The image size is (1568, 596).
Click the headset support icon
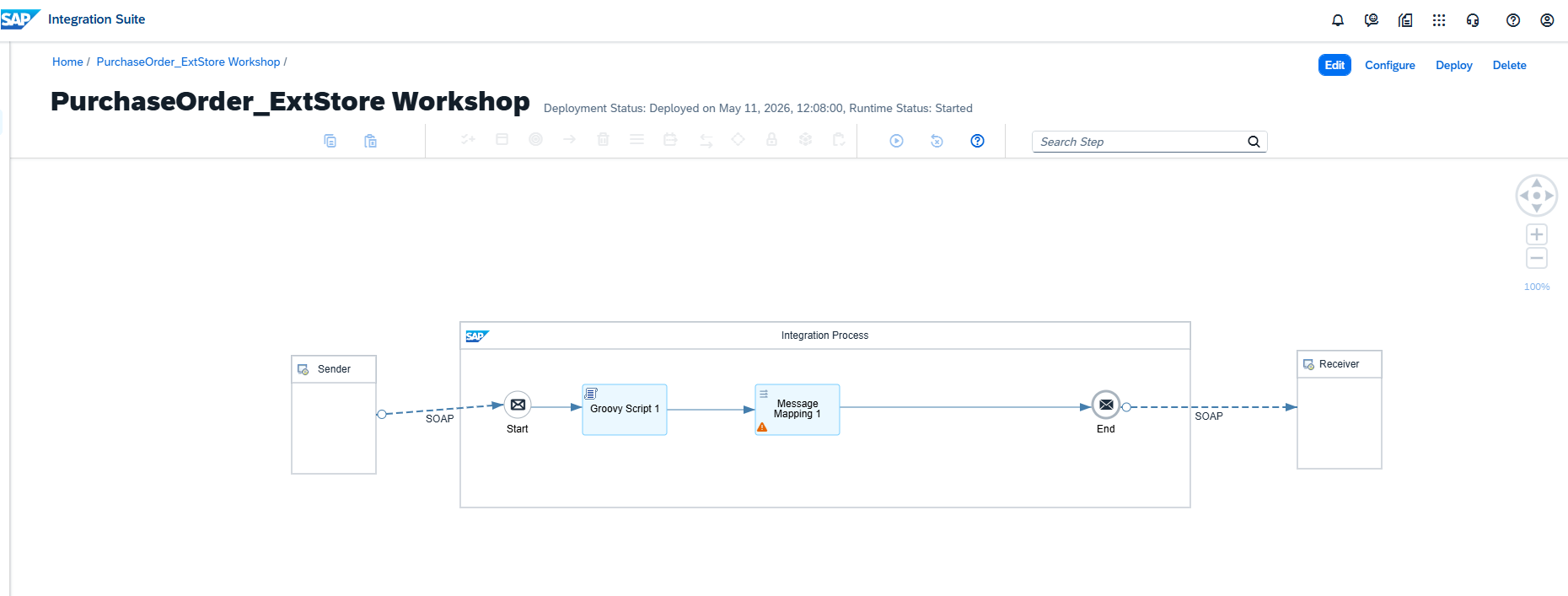point(1473,20)
